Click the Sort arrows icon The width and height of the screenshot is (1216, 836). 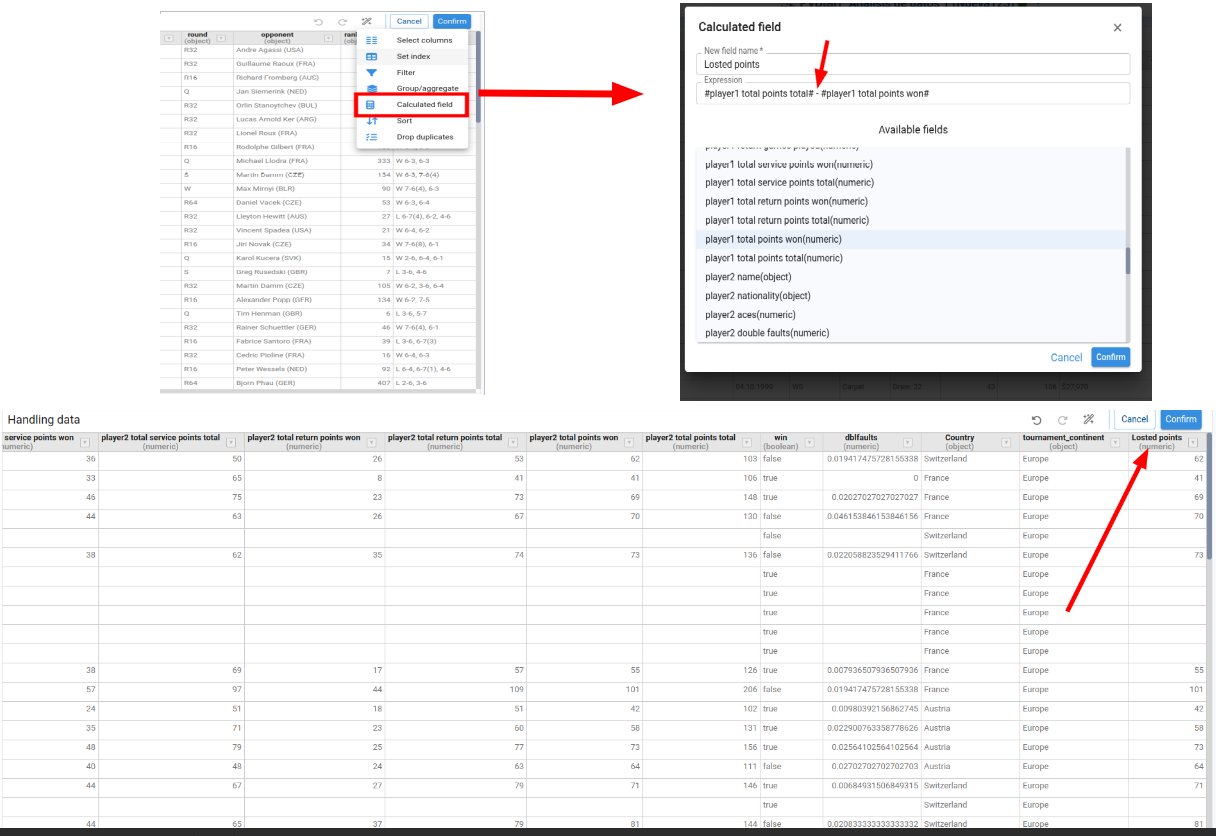coord(372,121)
